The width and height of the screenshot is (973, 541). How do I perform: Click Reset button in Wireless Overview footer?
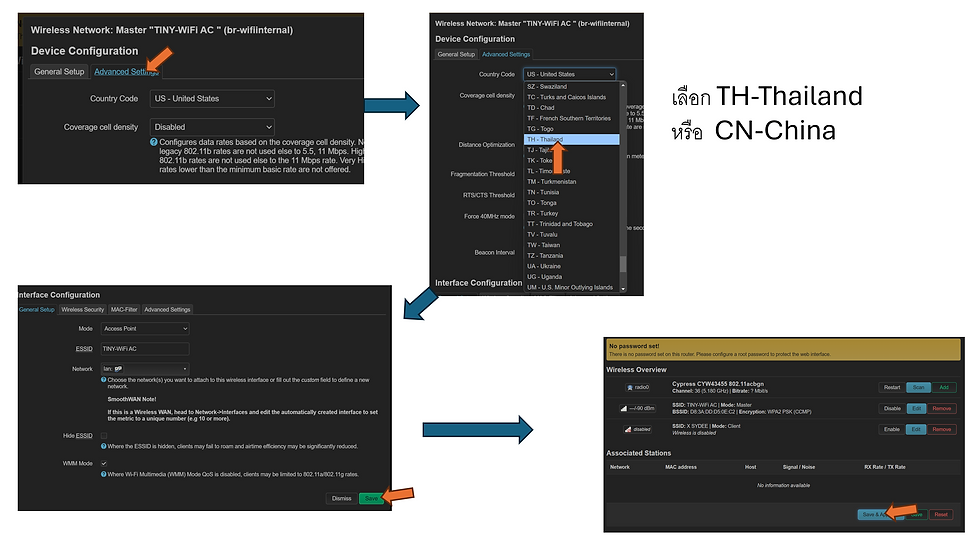941,514
